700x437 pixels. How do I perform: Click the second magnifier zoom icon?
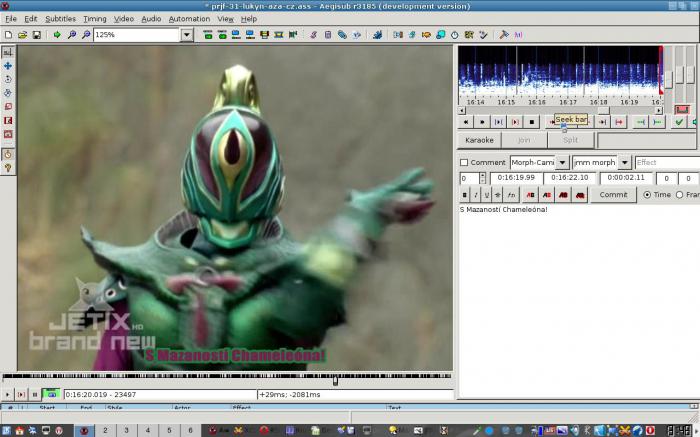pyautogui.click(x=86, y=34)
